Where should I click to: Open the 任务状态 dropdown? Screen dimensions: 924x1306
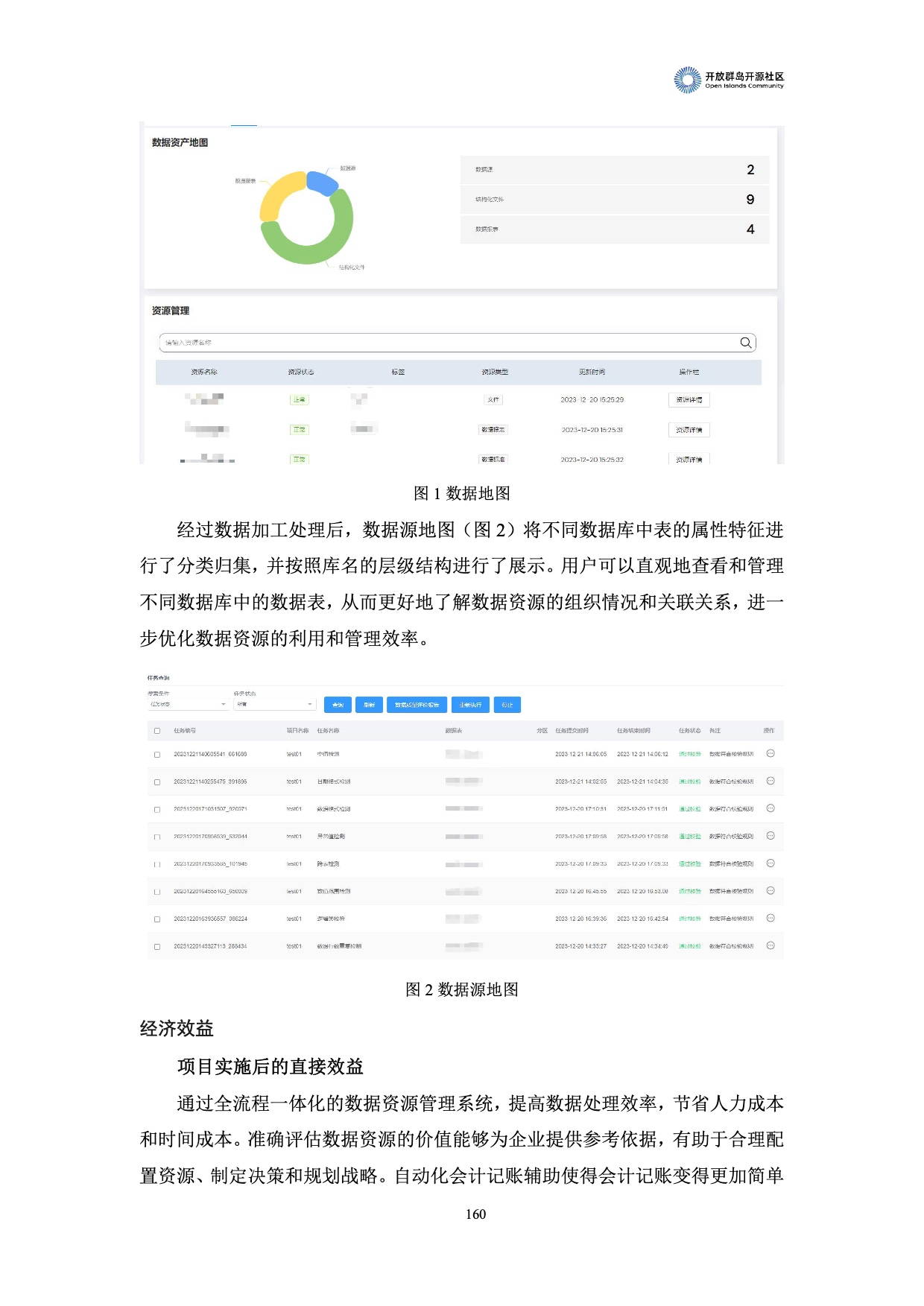pos(274,705)
